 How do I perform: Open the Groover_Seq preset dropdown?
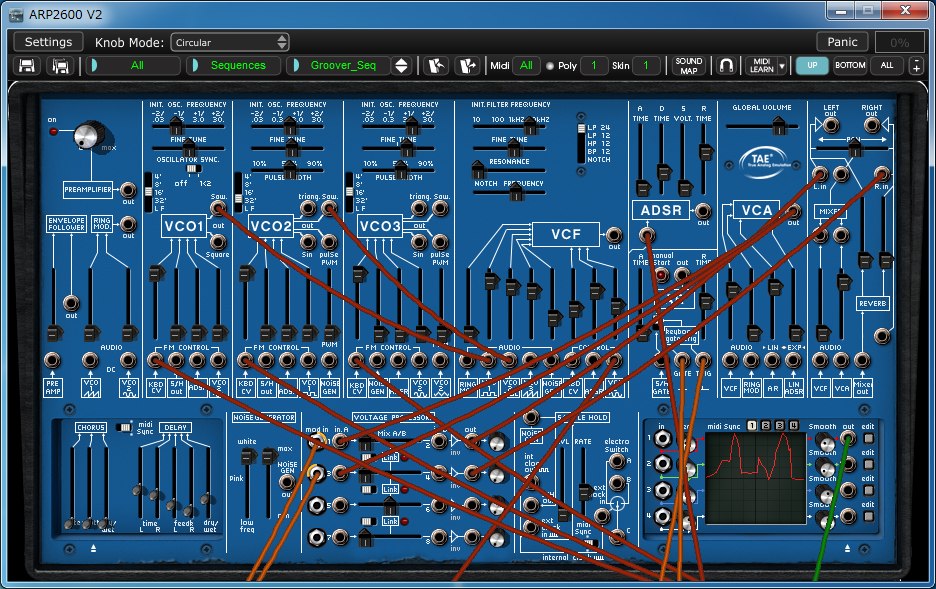(338, 66)
